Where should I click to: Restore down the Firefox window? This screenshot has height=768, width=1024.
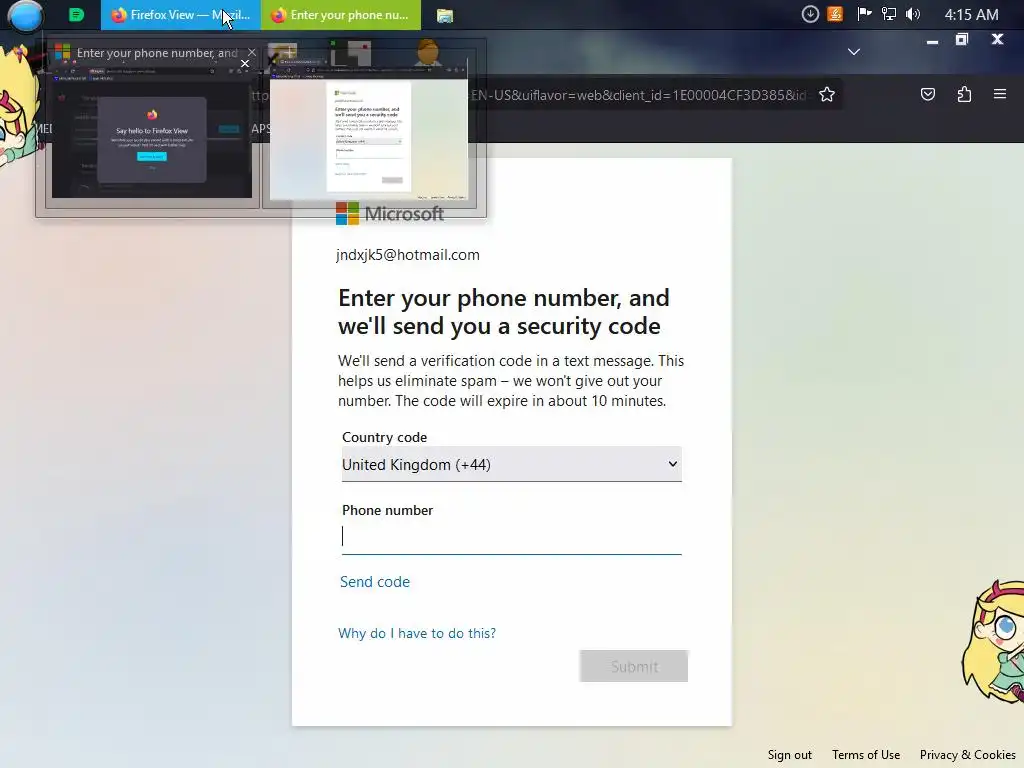[962, 40]
